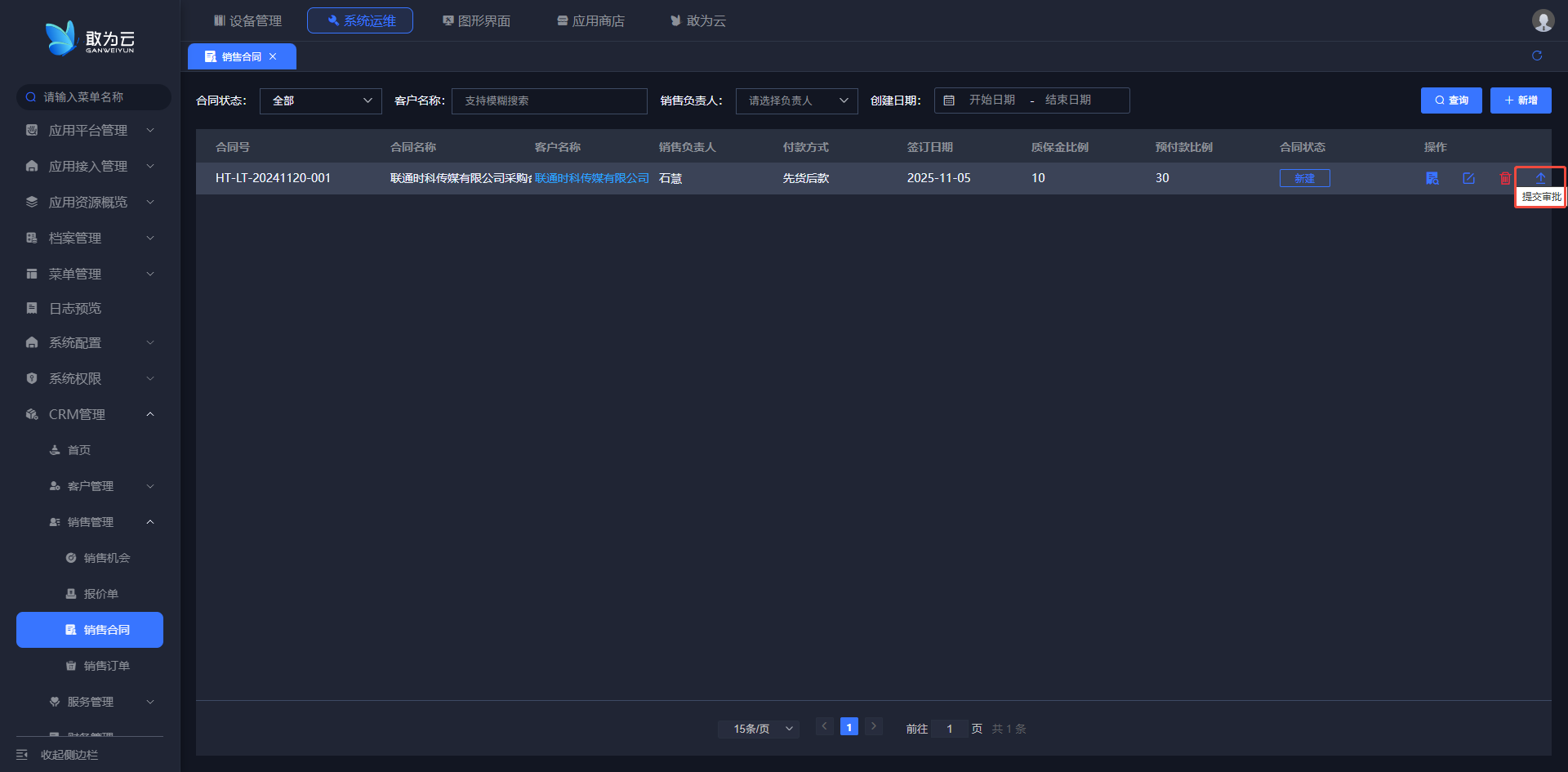
Task: Select the 销售合同 sidebar menu item
Action: pyautogui.click(x=90, y=630)
